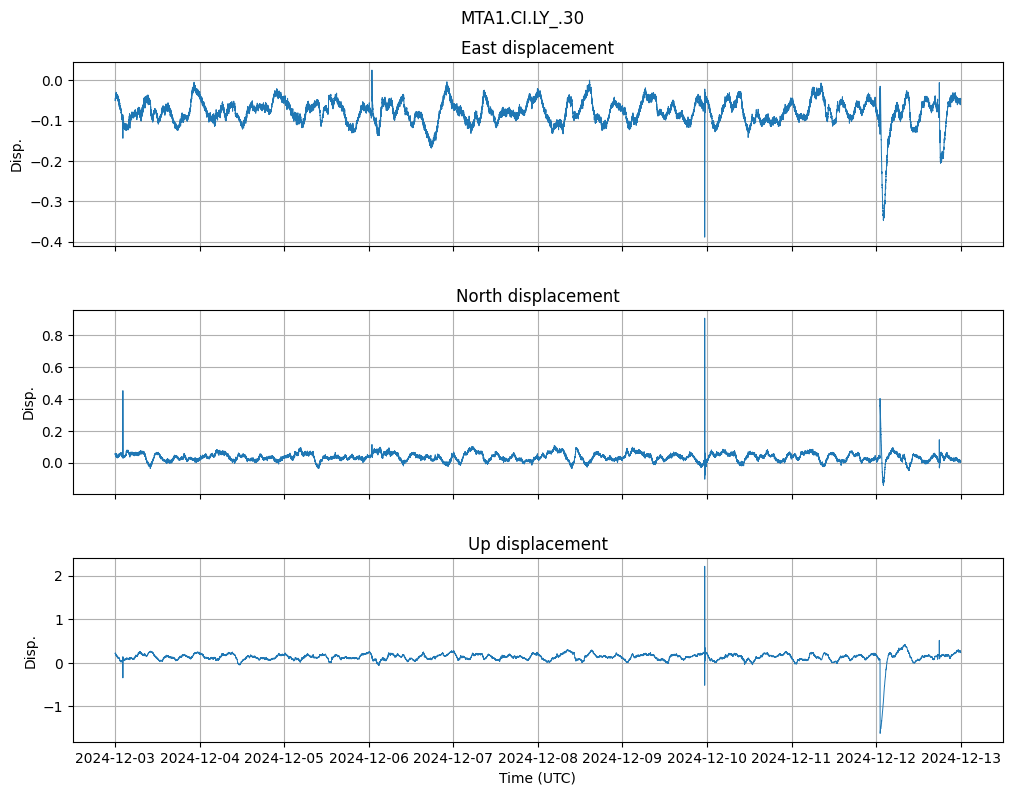Click the Up displacement subplot title

pyautogui.click(x=537, y=544)
